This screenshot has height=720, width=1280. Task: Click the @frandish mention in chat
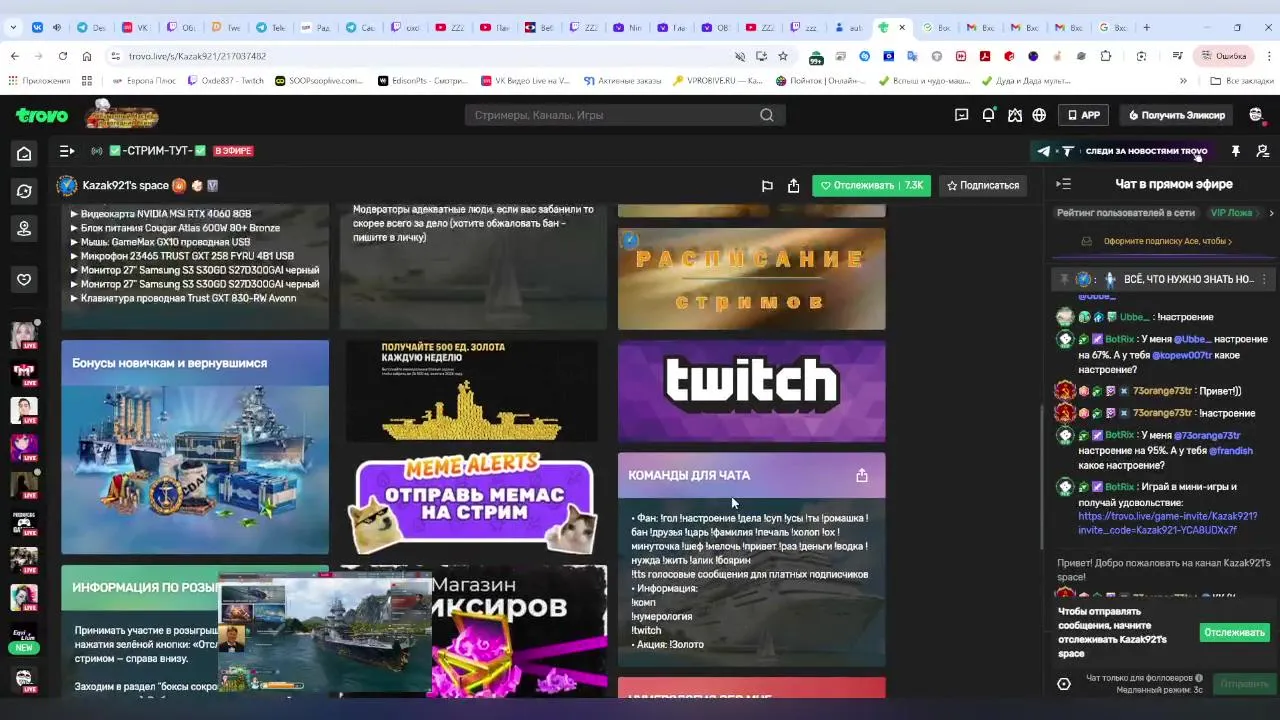click(1231, 451)
